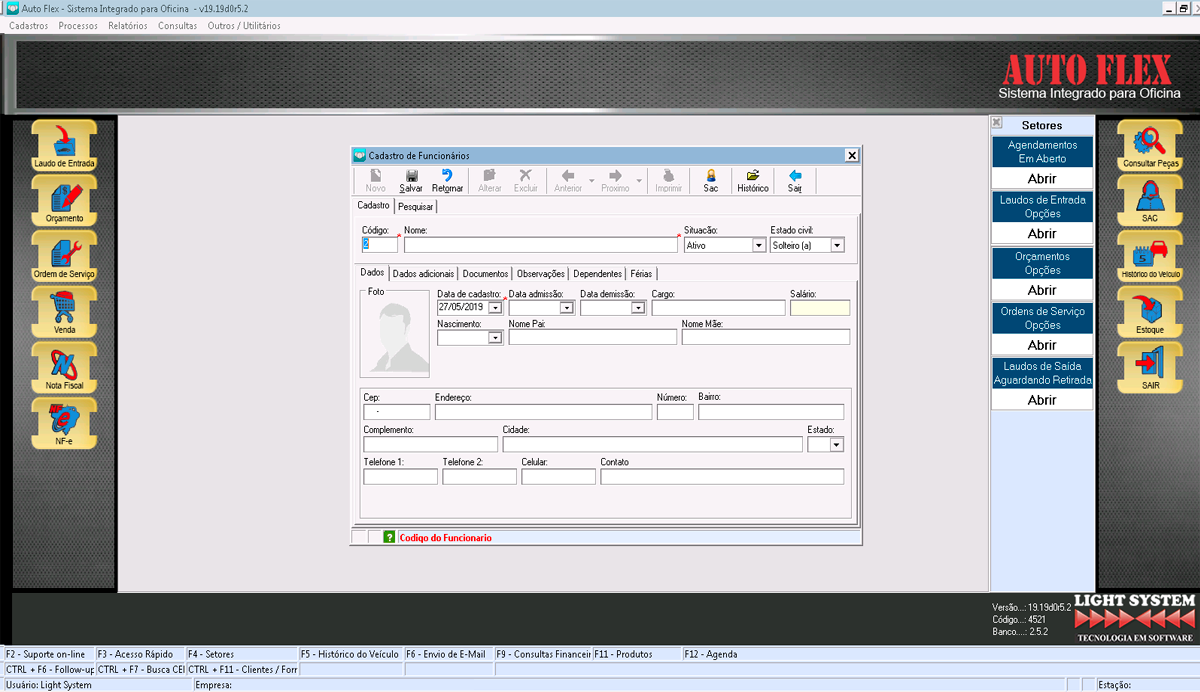This screenshot has width=1200, height=692.
Task: Open the Data demissão date dropdown
Action: click(638, 308)
